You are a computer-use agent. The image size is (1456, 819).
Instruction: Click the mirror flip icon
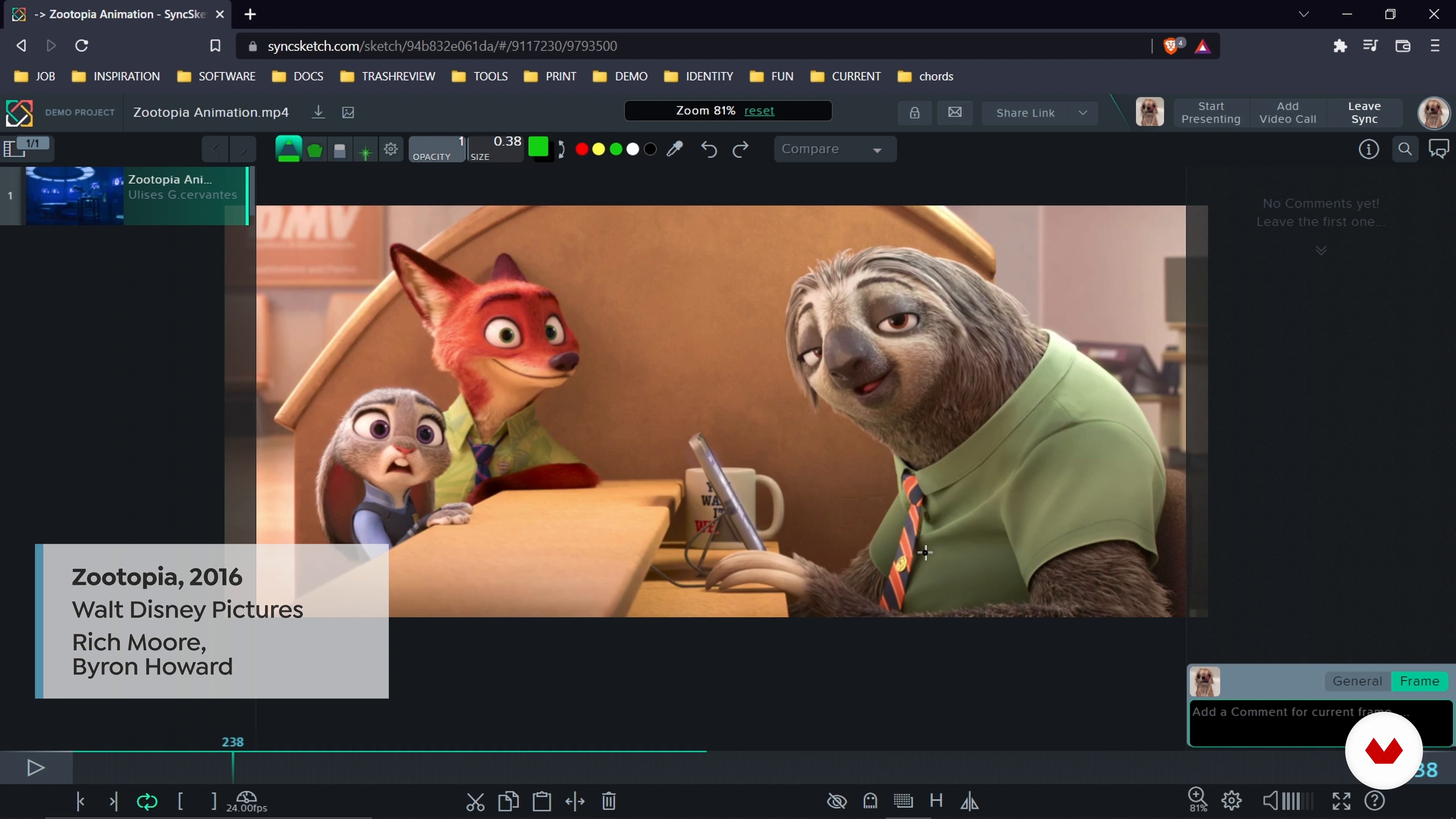[x=970, y=802]
